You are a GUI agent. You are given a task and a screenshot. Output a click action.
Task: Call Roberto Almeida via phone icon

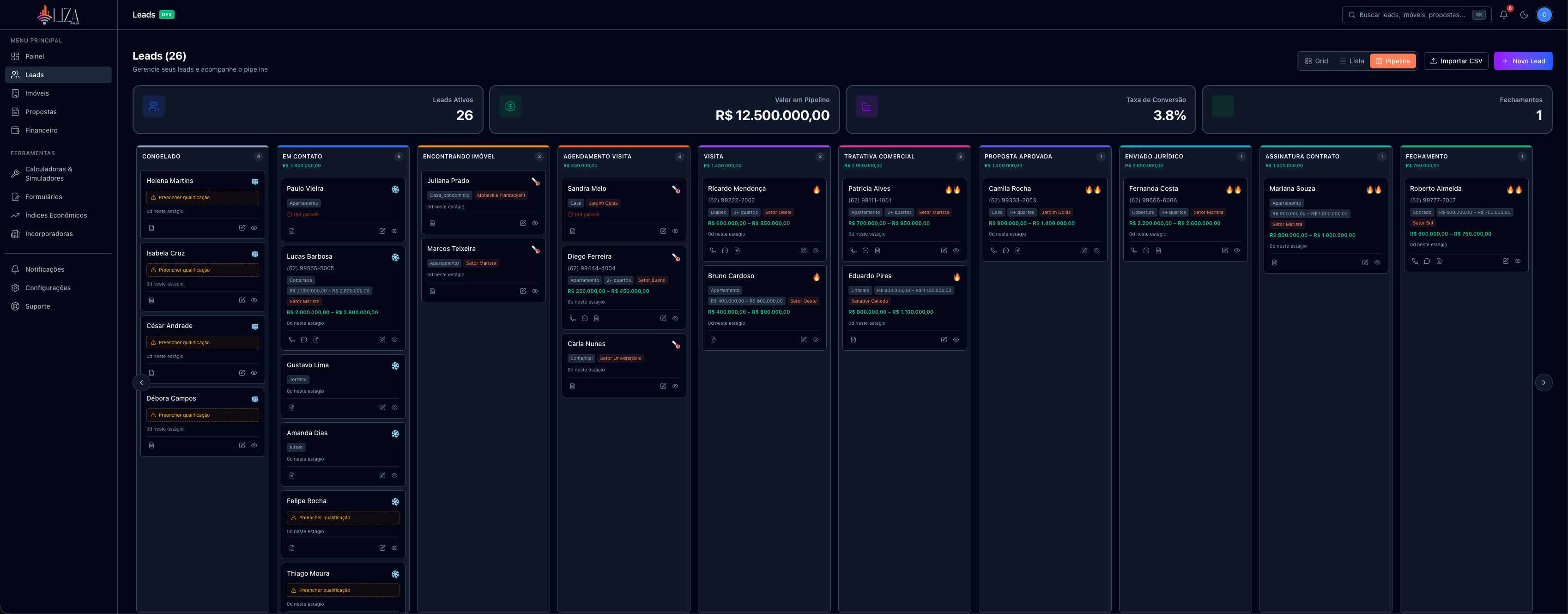click(1415, 261)
